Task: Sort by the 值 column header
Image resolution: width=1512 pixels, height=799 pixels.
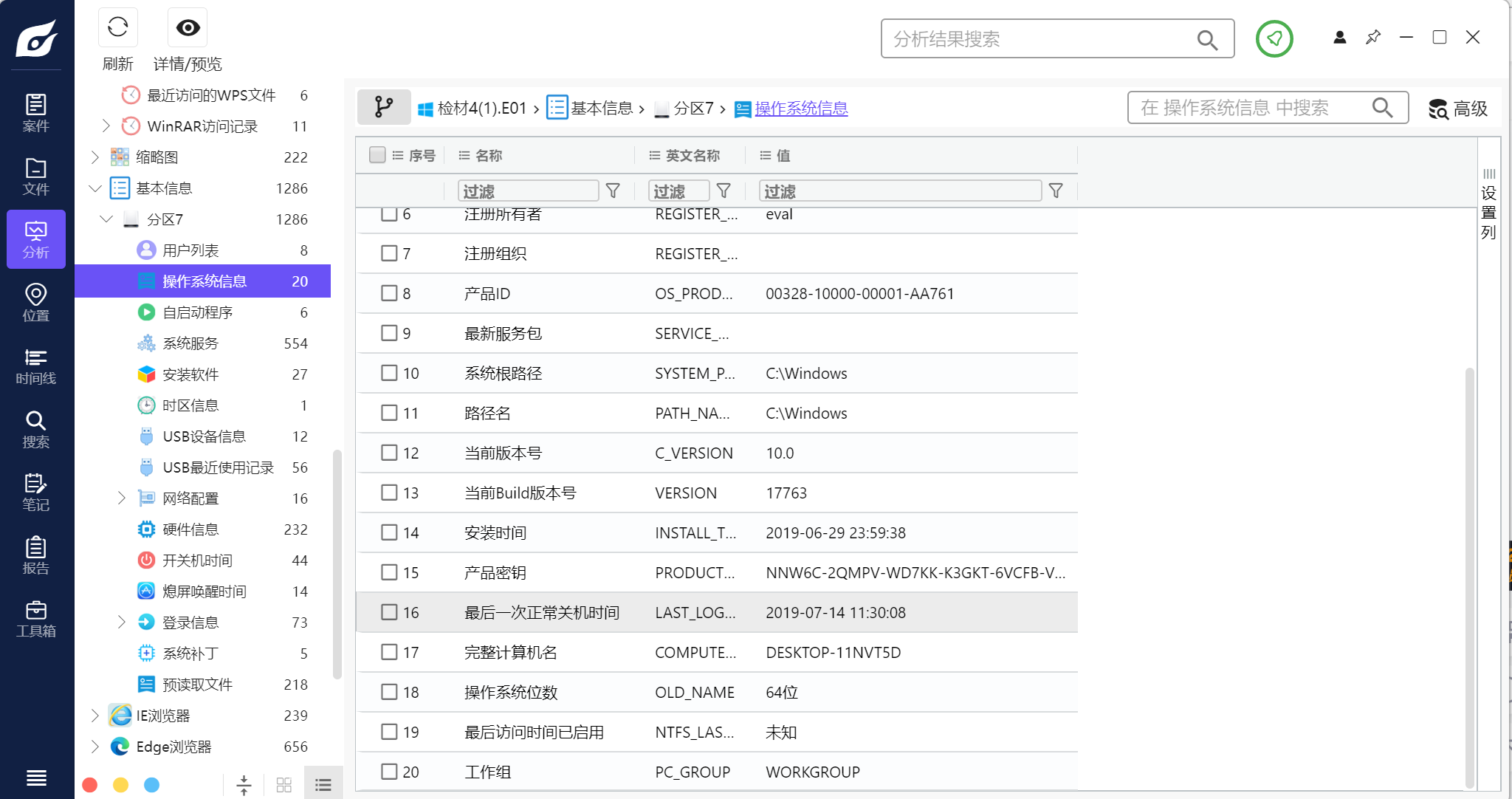Action: (783, 155)
